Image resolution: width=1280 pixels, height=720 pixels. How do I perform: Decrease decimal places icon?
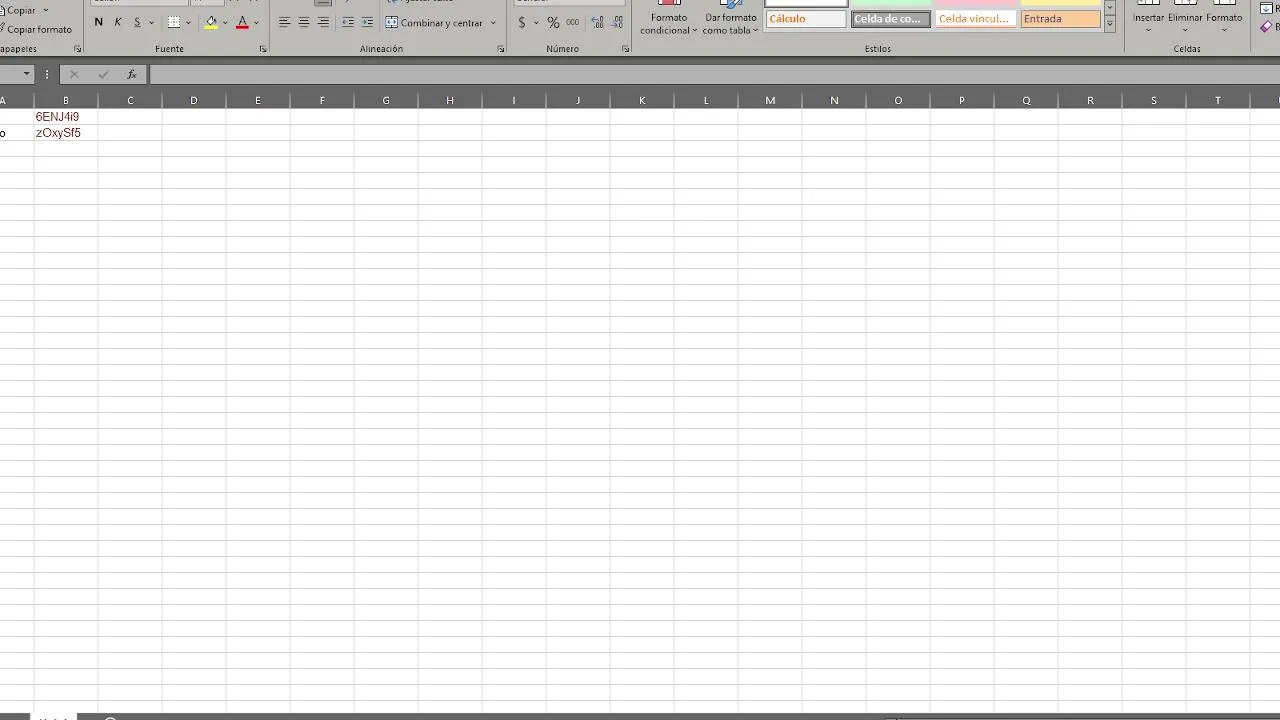coord(618,22)
